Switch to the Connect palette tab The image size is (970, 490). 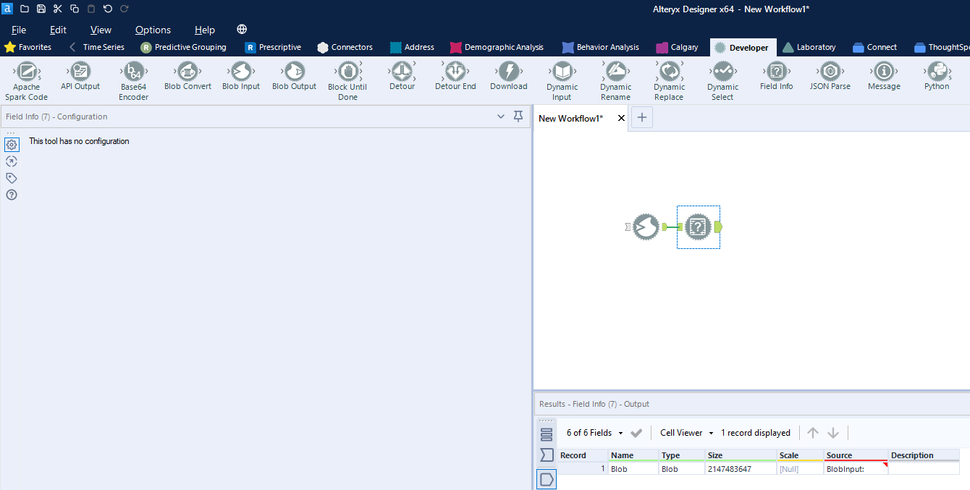874,47
